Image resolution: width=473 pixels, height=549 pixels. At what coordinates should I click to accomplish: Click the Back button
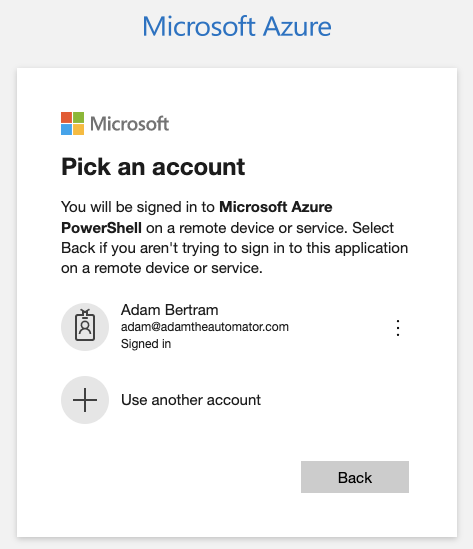click(355, 477)
